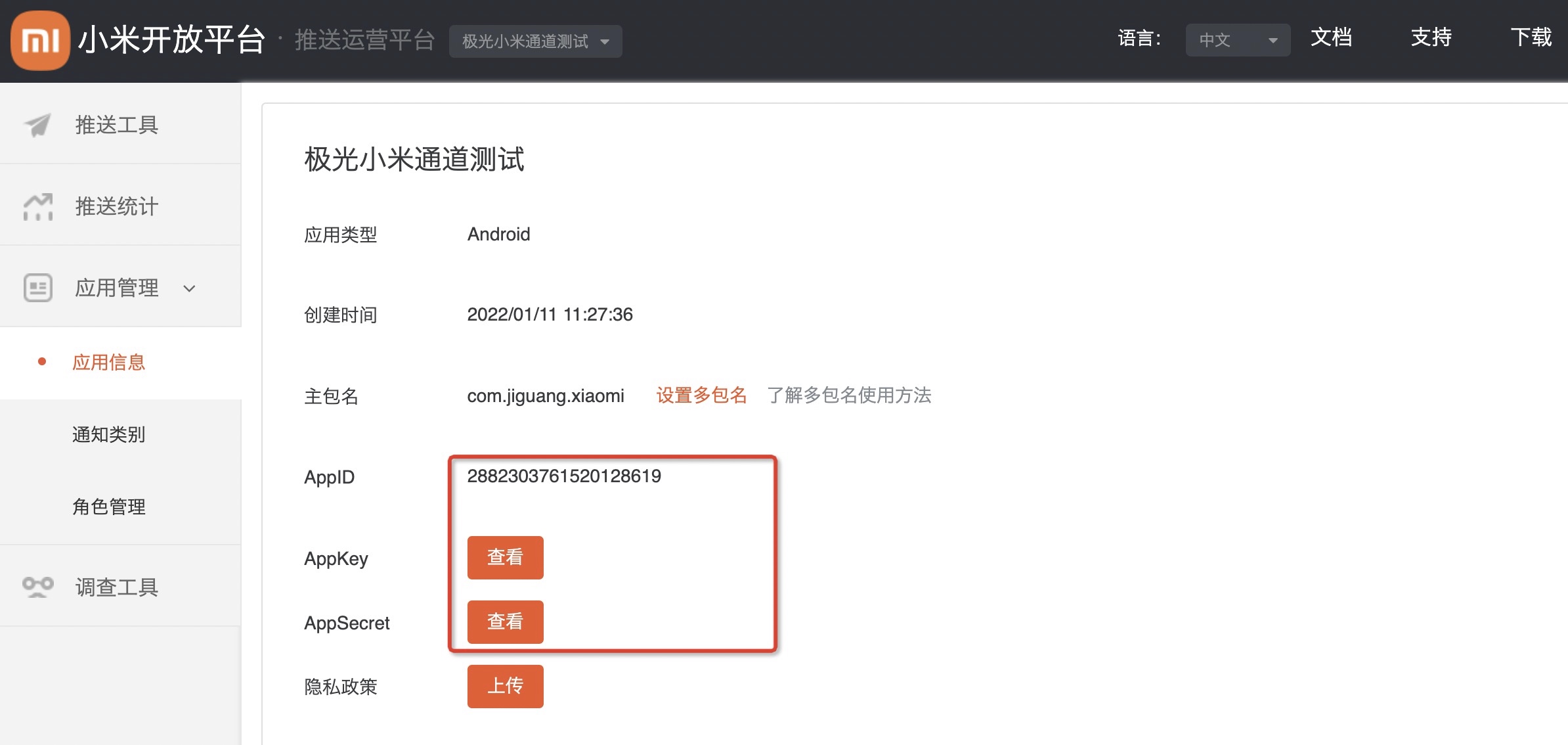Click the investigation tools glasses icon

(37, 587)
